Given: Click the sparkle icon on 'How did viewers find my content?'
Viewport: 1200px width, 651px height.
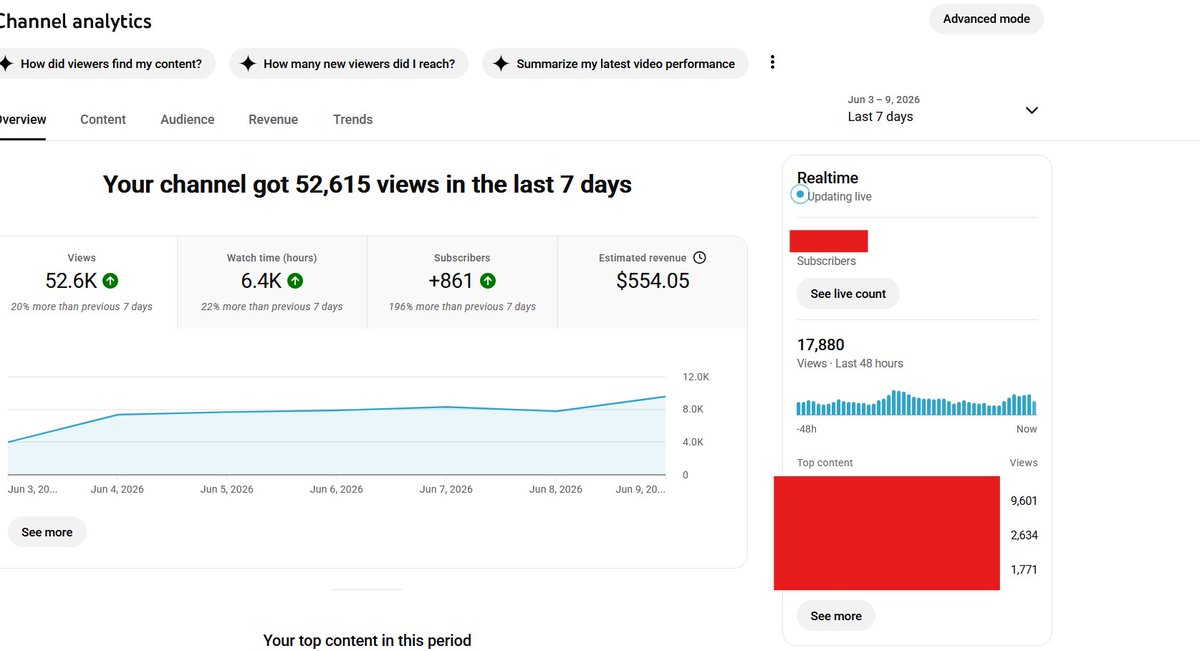Looking at the screenshot, I should pyautogui.click(x=7, y=63).
